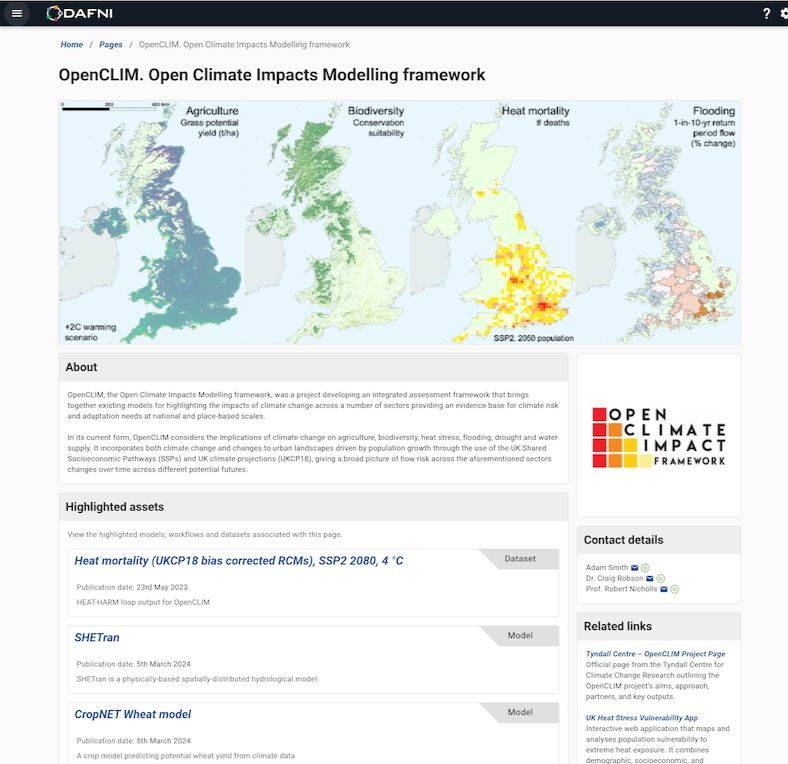Select the Highlighted assets heading
Image resolution: width=788 pixels, height=764 pixels.
tap(115, 507)
